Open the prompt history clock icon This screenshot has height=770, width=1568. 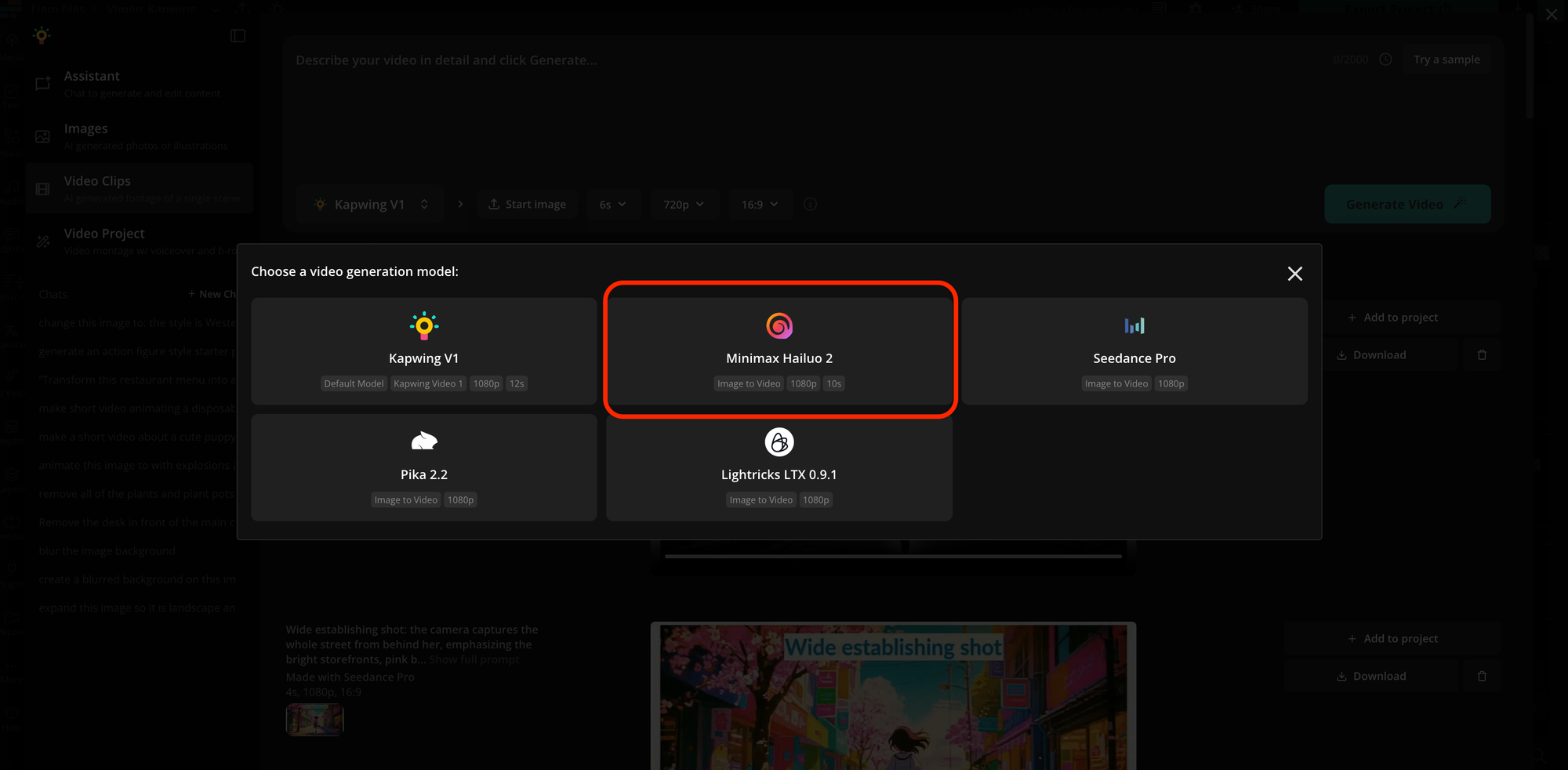point(1385,60)
